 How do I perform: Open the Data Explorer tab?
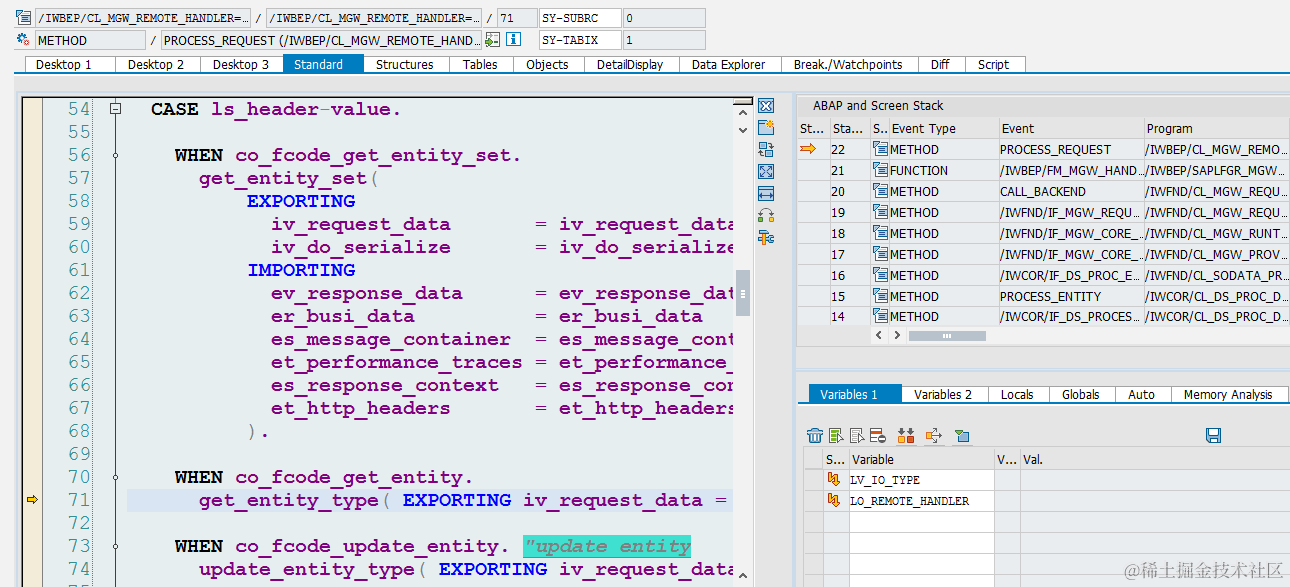coord(728,64)
